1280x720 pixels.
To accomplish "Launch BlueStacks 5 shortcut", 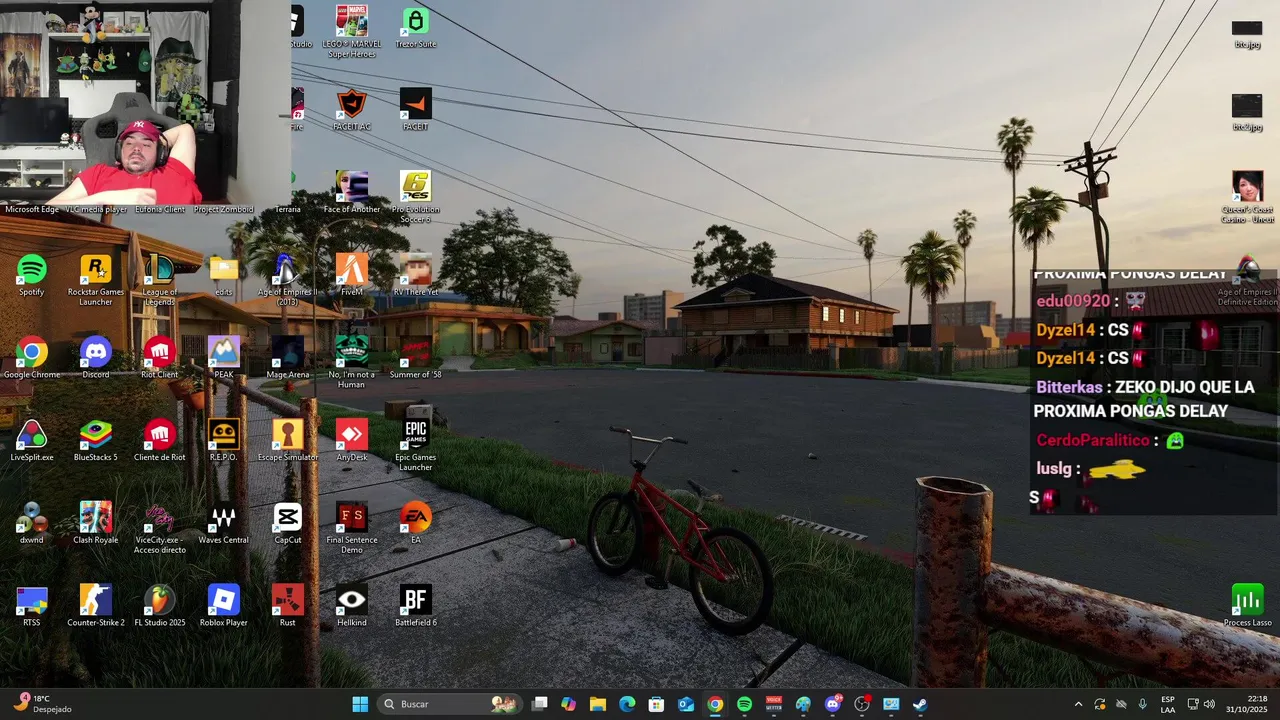I will (96, 441).
